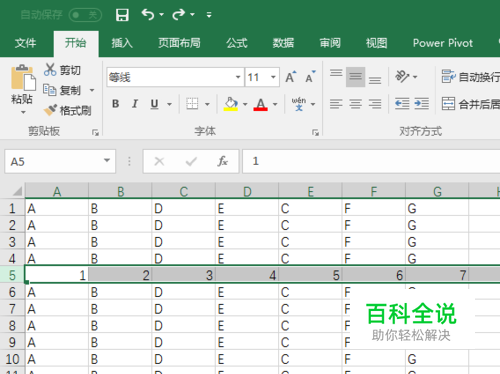Open the 页面布局 tab
Viewport: 500px width, 374px height.
[x=179, y=43]
